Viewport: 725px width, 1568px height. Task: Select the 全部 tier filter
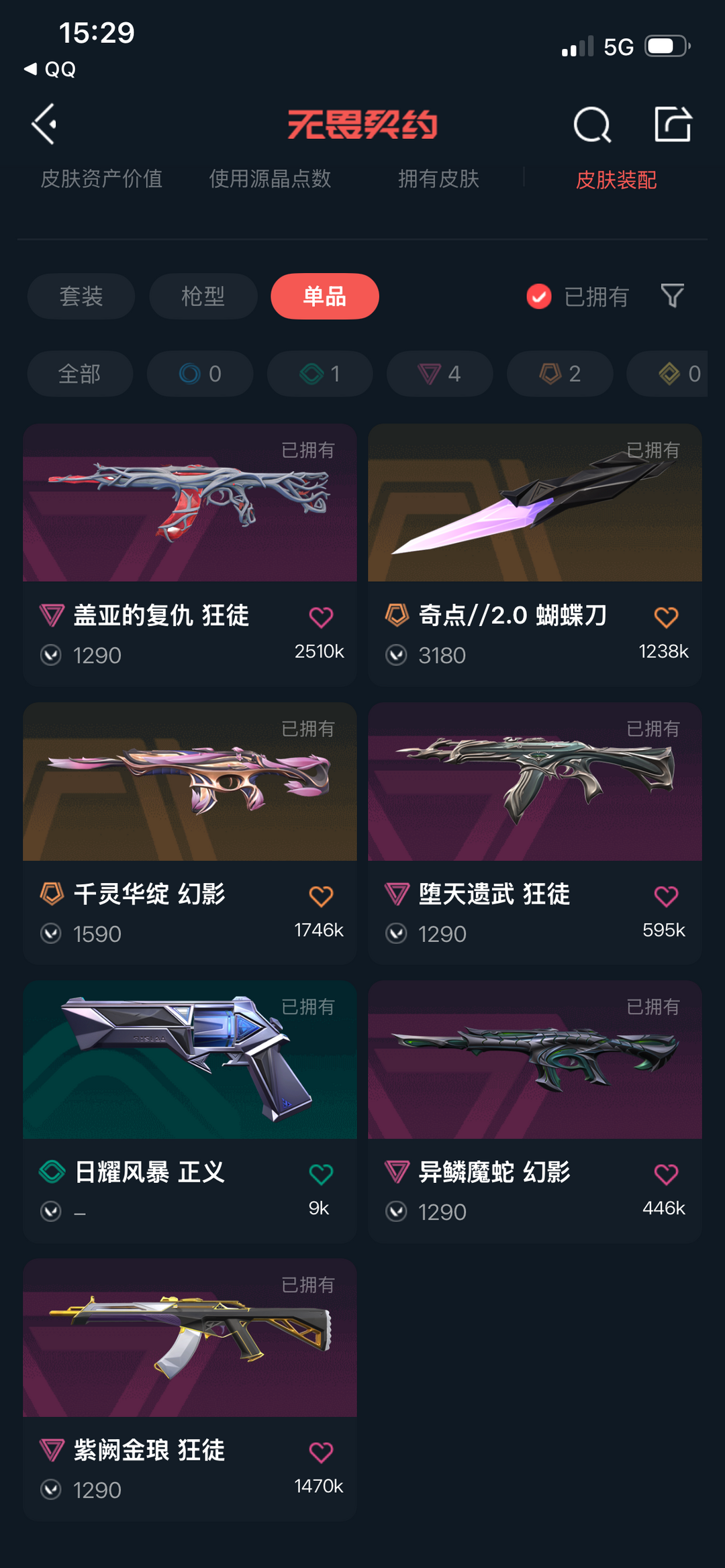coord(80,374)
